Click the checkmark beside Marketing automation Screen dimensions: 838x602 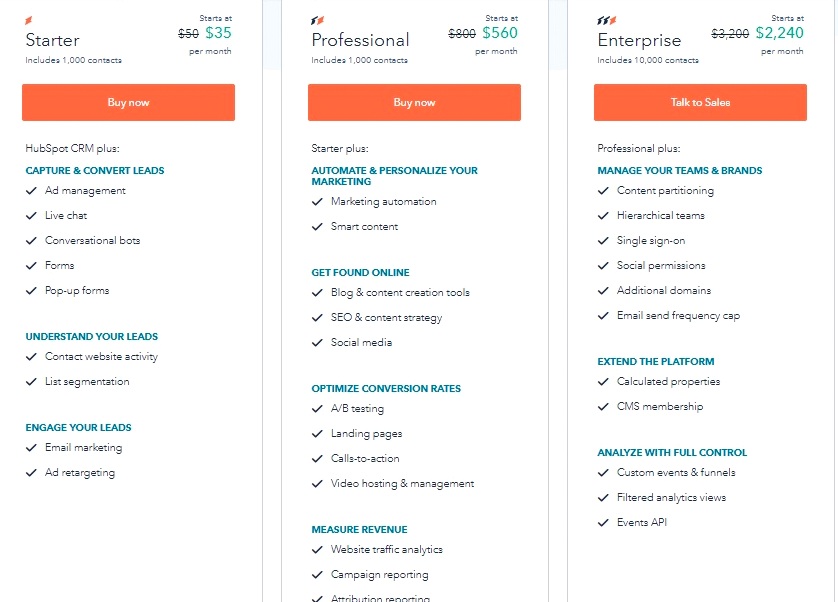[316, 201]
